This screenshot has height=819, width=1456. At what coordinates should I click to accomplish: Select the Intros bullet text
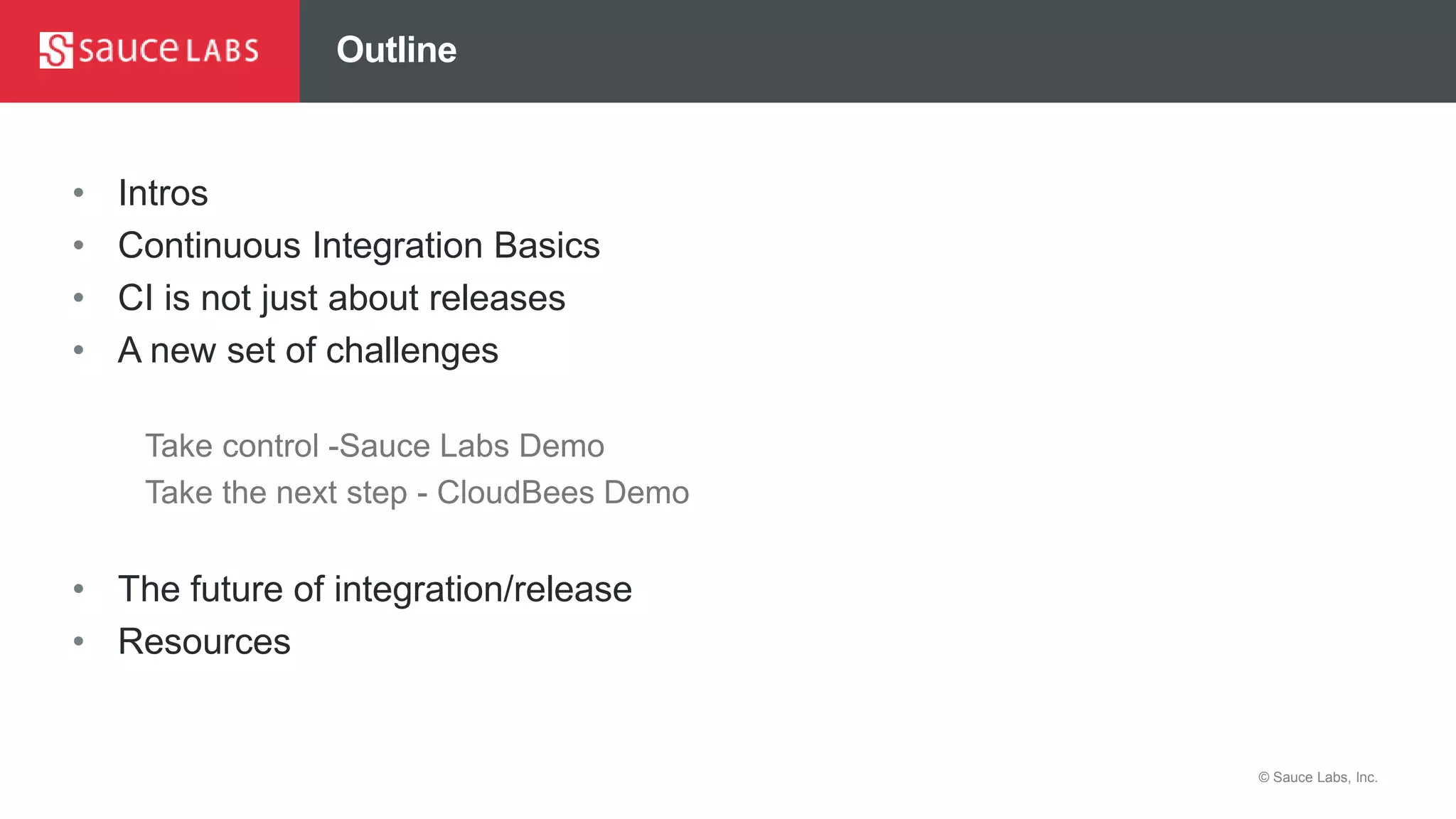(163, 193)
